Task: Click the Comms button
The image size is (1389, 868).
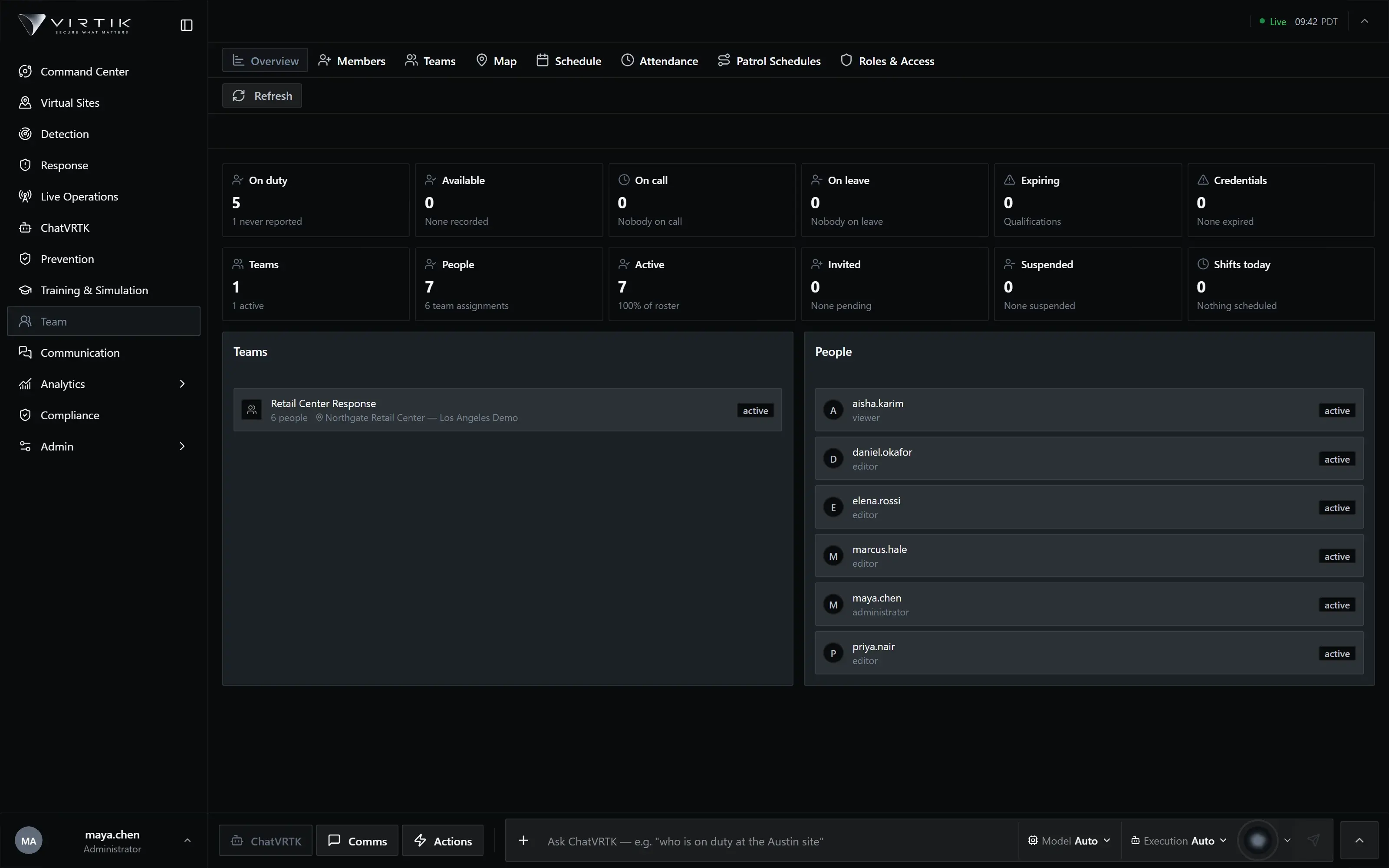Action: click(357, 841)
